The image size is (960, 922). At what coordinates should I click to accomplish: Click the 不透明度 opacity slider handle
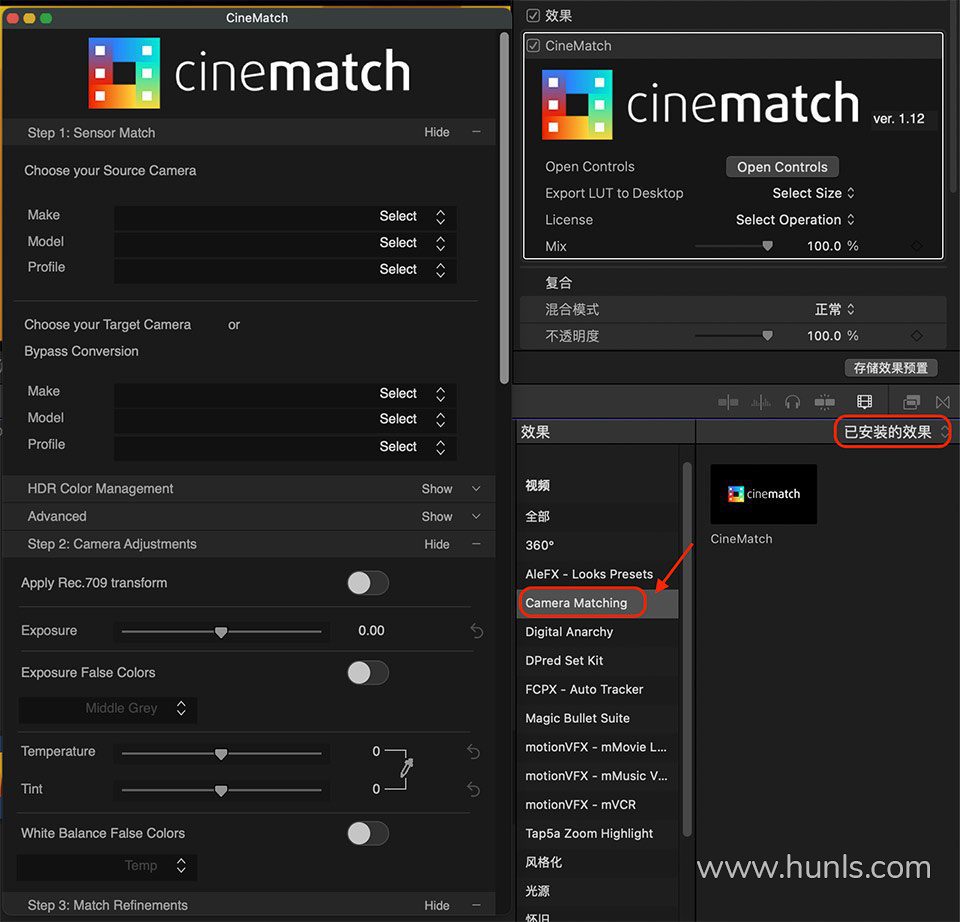point(767,335)
